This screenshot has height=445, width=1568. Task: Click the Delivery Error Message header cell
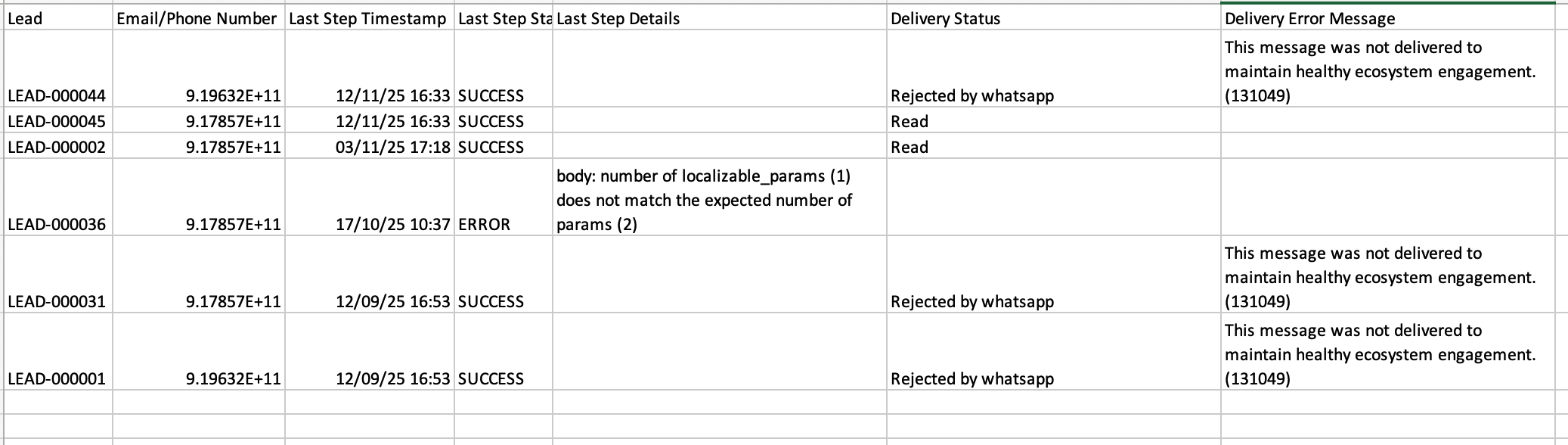tap(1386, 18)
